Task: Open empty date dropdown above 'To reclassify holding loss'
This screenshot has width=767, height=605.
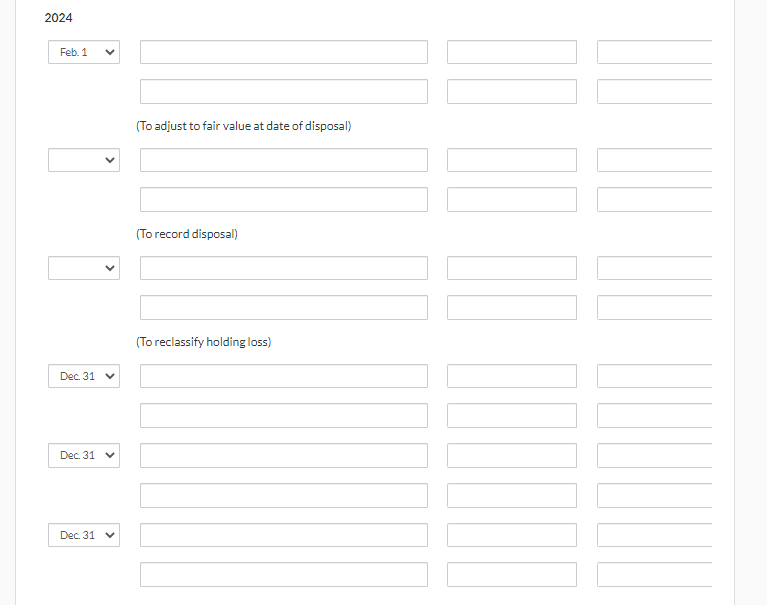Action: (84, 268)
